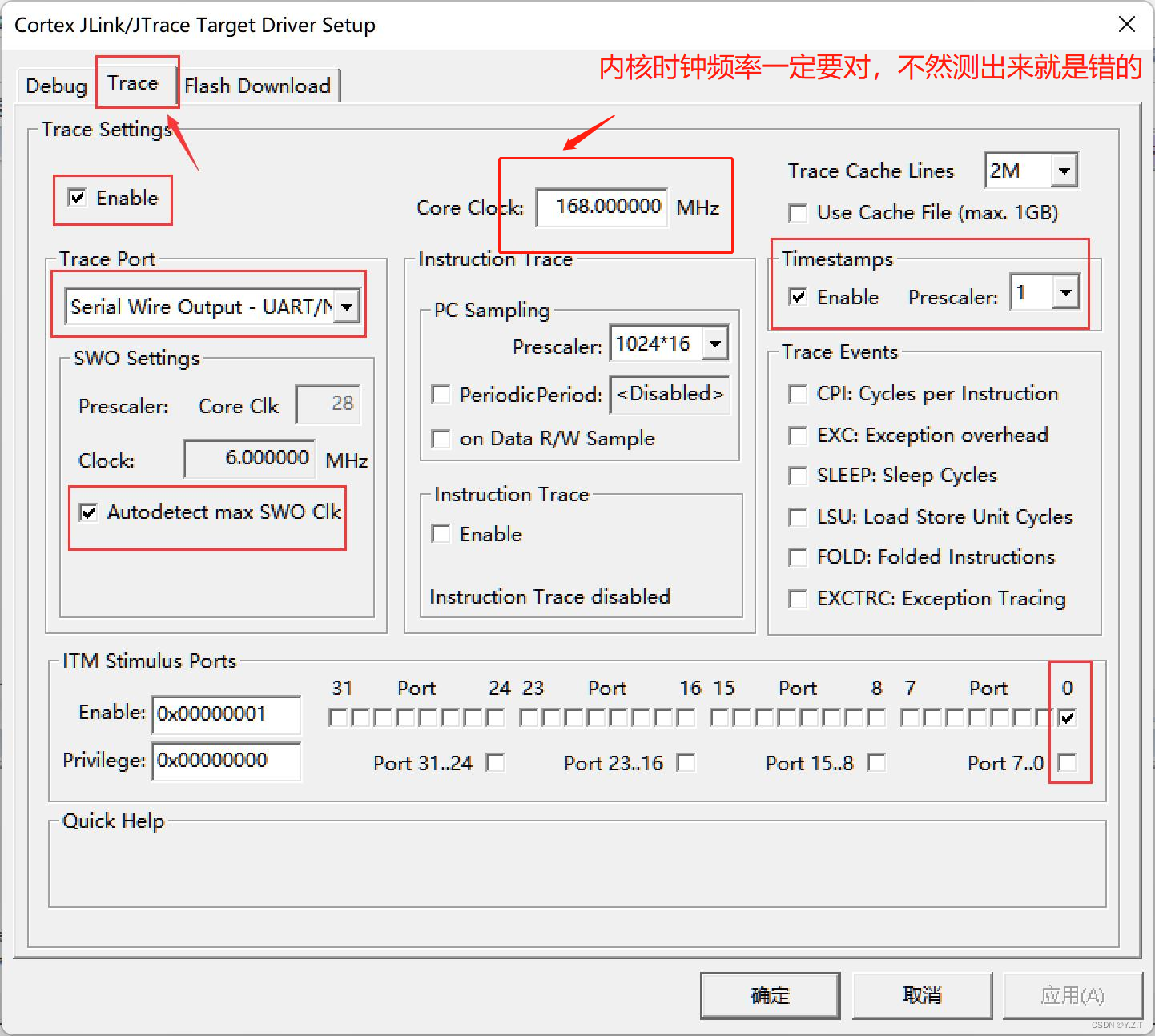The image size is (1155, 1036).
Task: Check ITM stimulus port 24 checkbox
Action: point(495,717)
